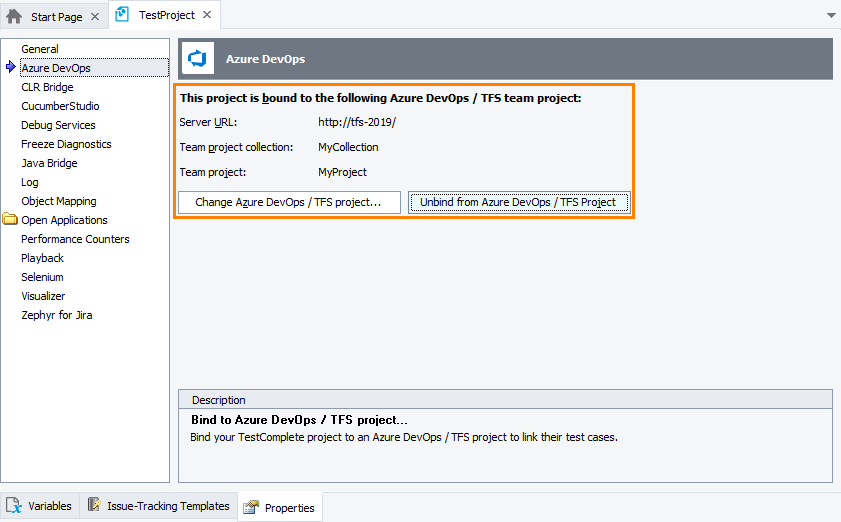Click the Azure DevOps logo icon
Viewport: 841px width, 522px height.
point(197,59)
